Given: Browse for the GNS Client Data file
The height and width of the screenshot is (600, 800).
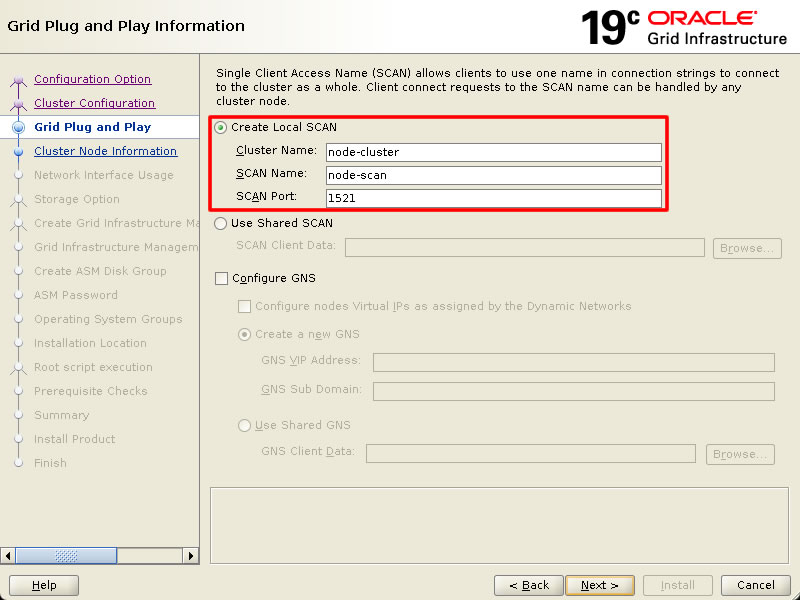Looking at the screenshot, I should (740, 454).
